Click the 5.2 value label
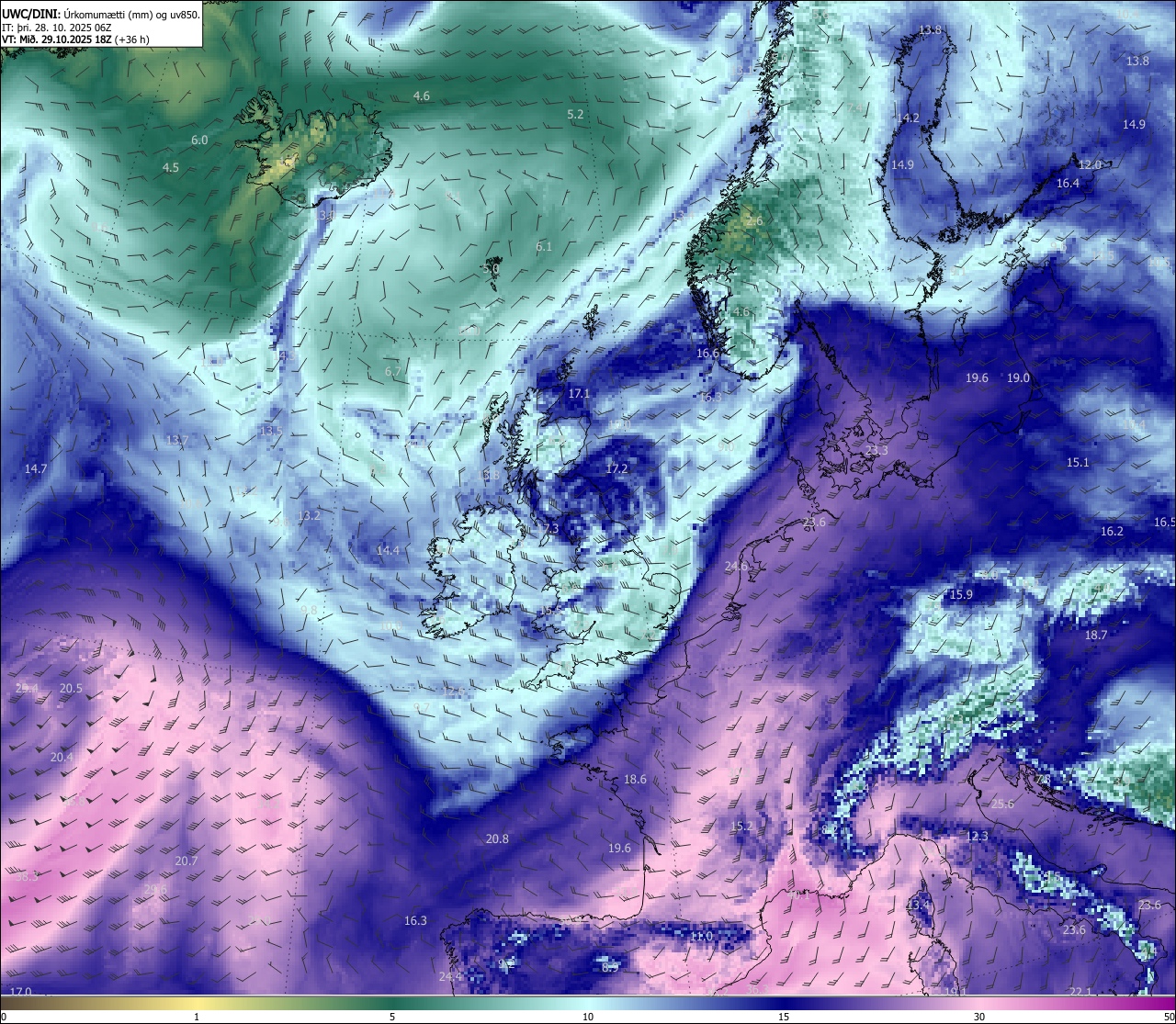This screenshot has width=1176, height=1024. [575, 115]
